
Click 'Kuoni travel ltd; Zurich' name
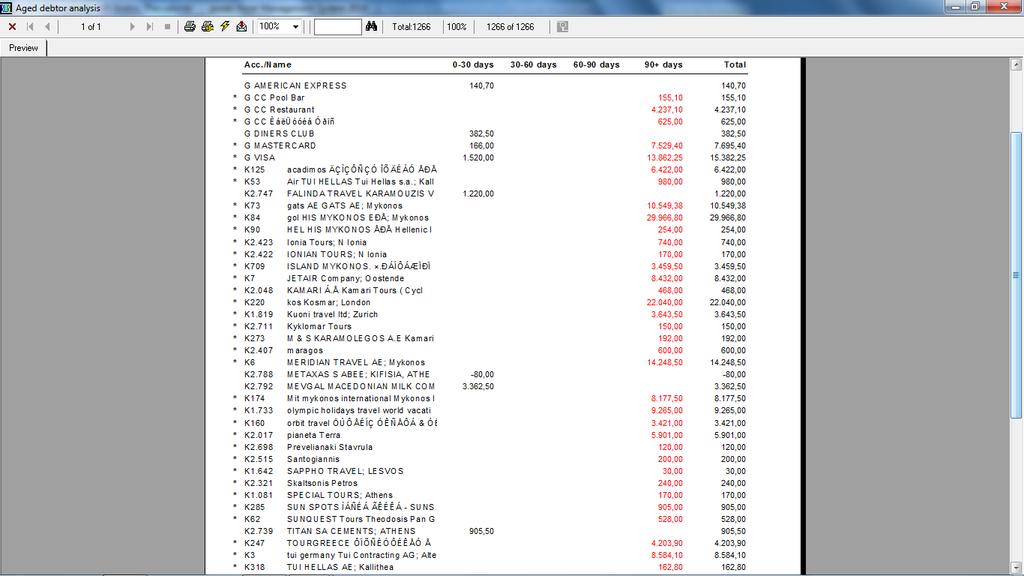332,314
